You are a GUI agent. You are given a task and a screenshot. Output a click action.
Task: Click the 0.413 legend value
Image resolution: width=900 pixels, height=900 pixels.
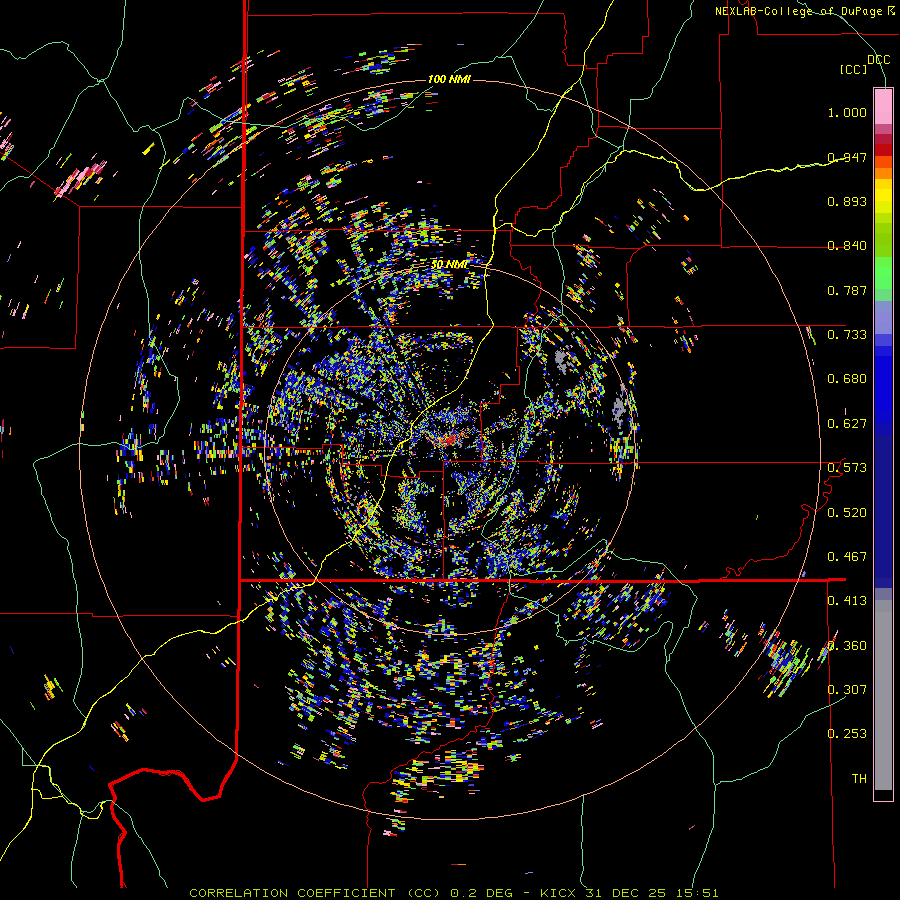point(847,601)
